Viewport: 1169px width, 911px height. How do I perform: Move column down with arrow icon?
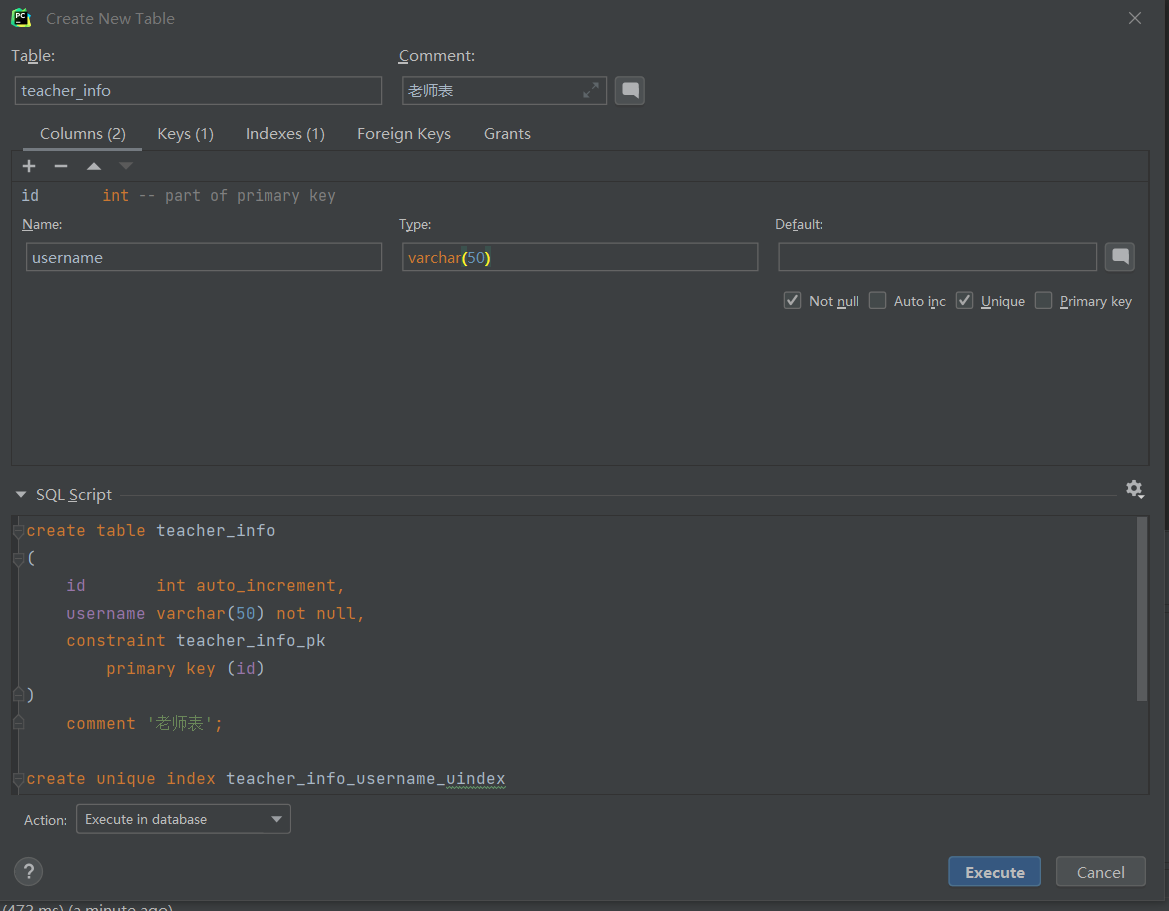tap(126, 166)
